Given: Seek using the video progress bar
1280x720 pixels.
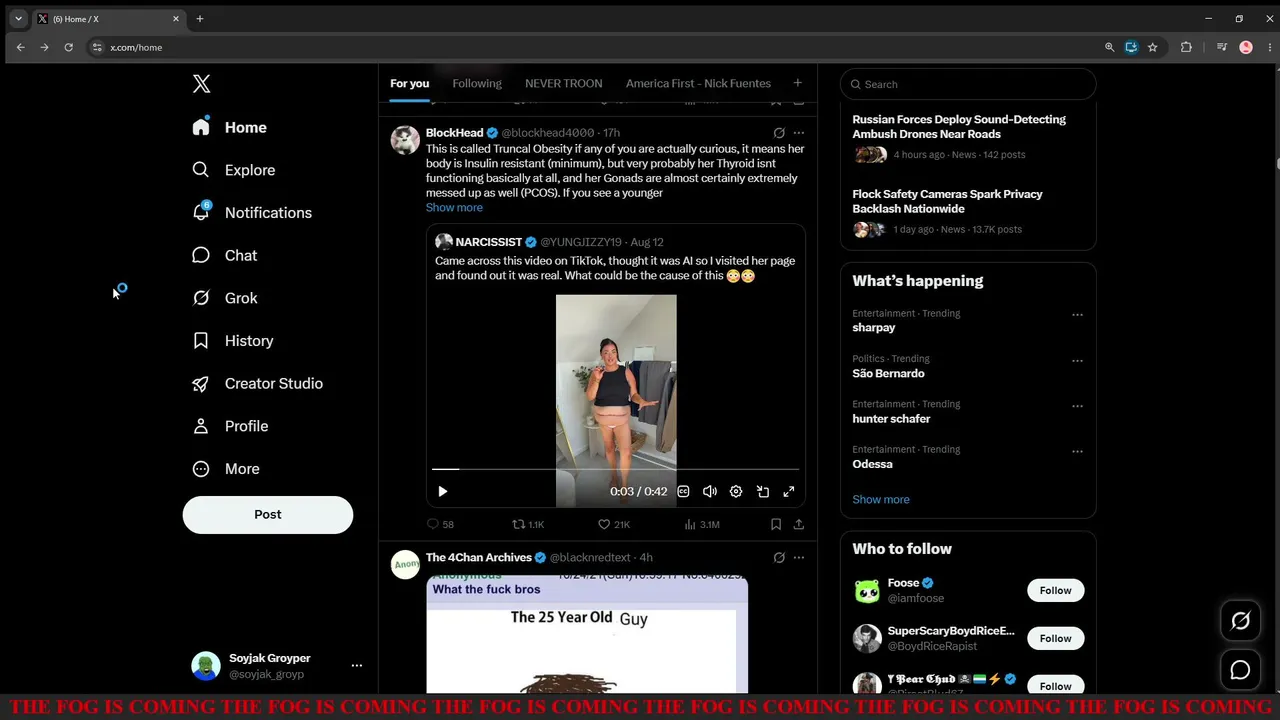Looking at the screenshot, I should click(x=616, y=469).
